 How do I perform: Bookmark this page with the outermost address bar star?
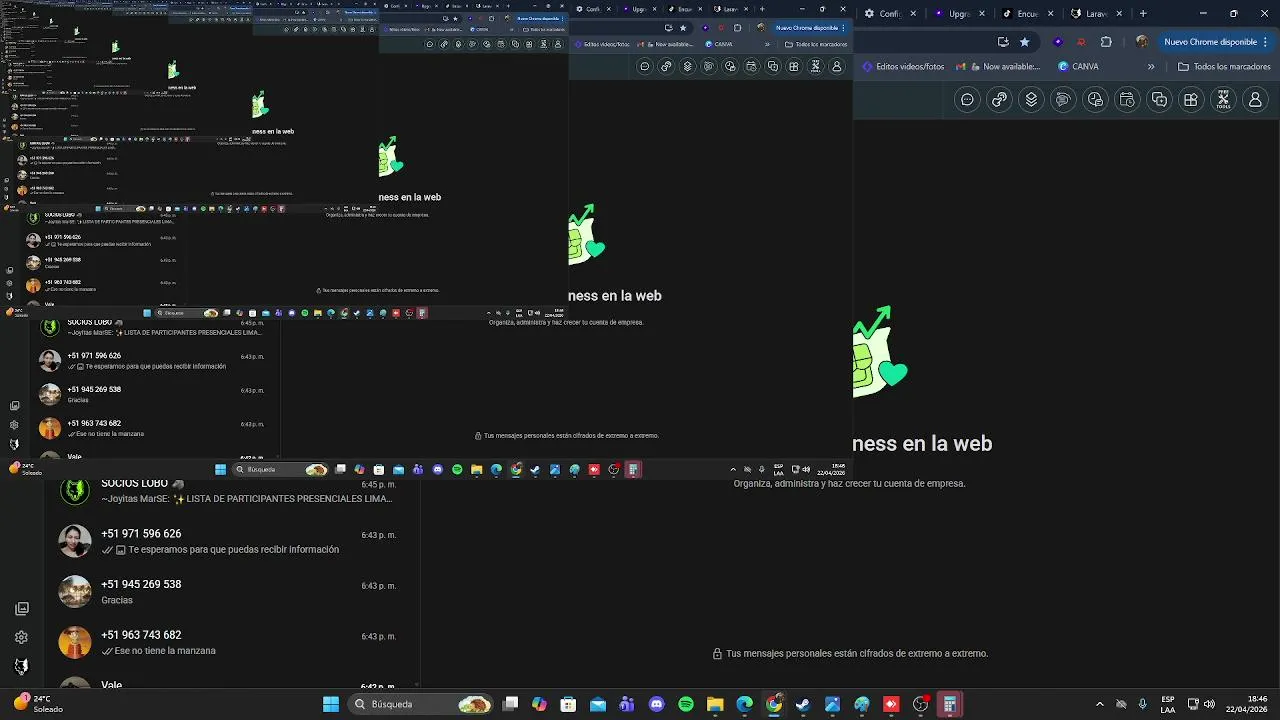click(1024, 42)
